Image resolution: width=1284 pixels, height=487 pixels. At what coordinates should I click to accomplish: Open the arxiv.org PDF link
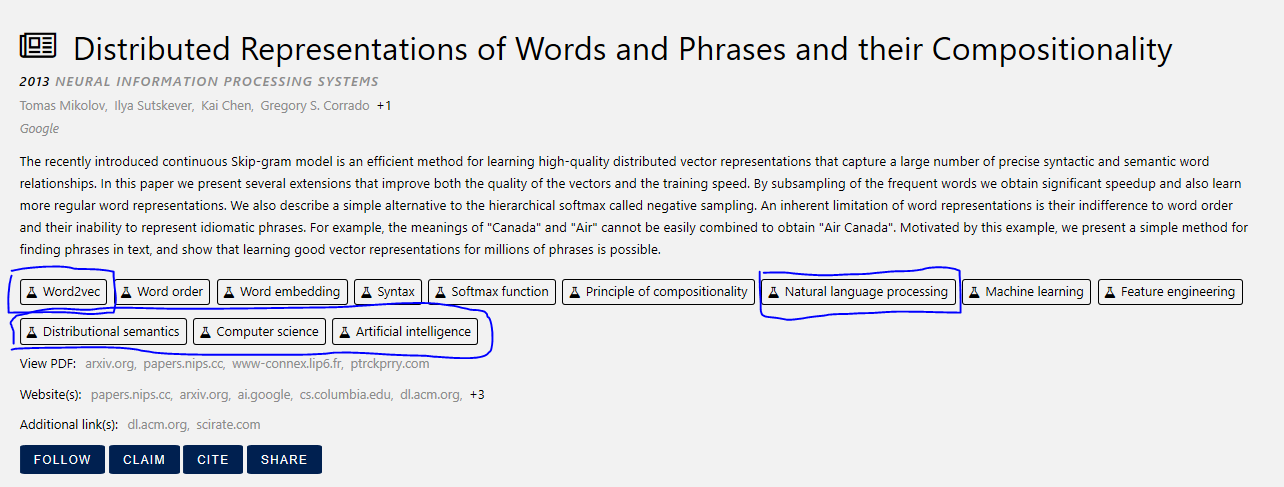(x=108, y=364)
